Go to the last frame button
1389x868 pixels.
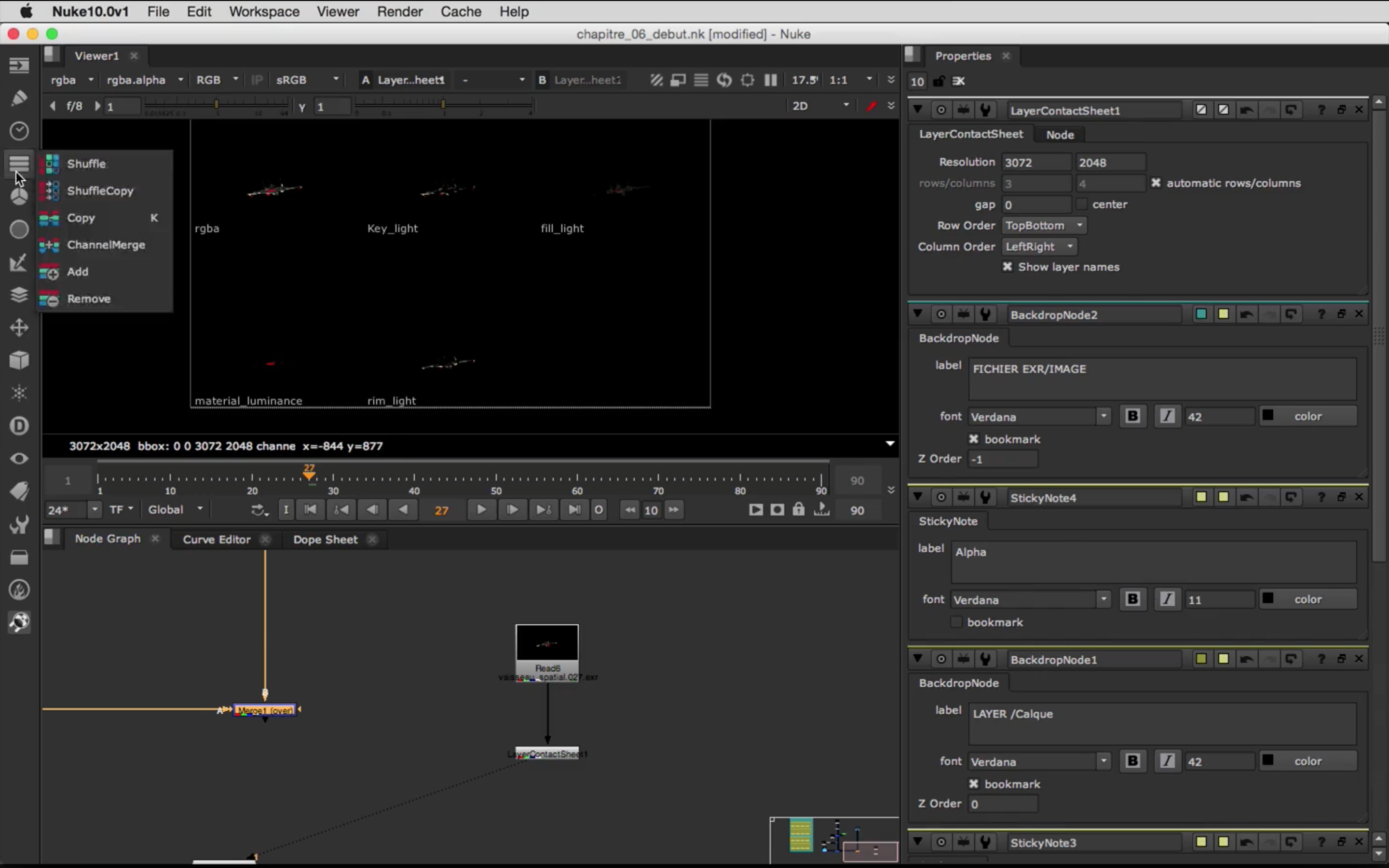(574, 510)
